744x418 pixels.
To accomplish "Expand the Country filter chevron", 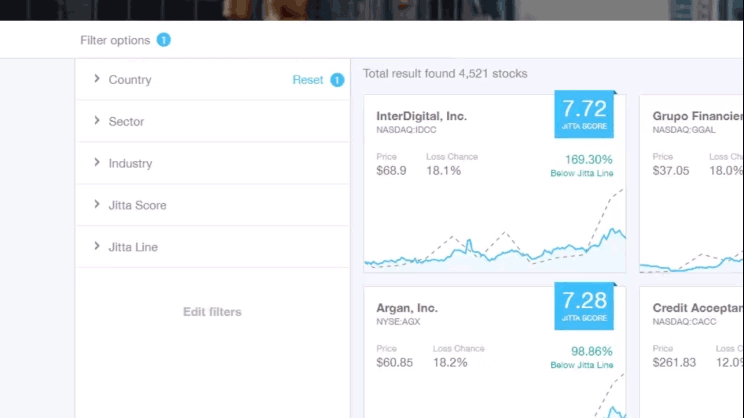I will tap(97, 79).
